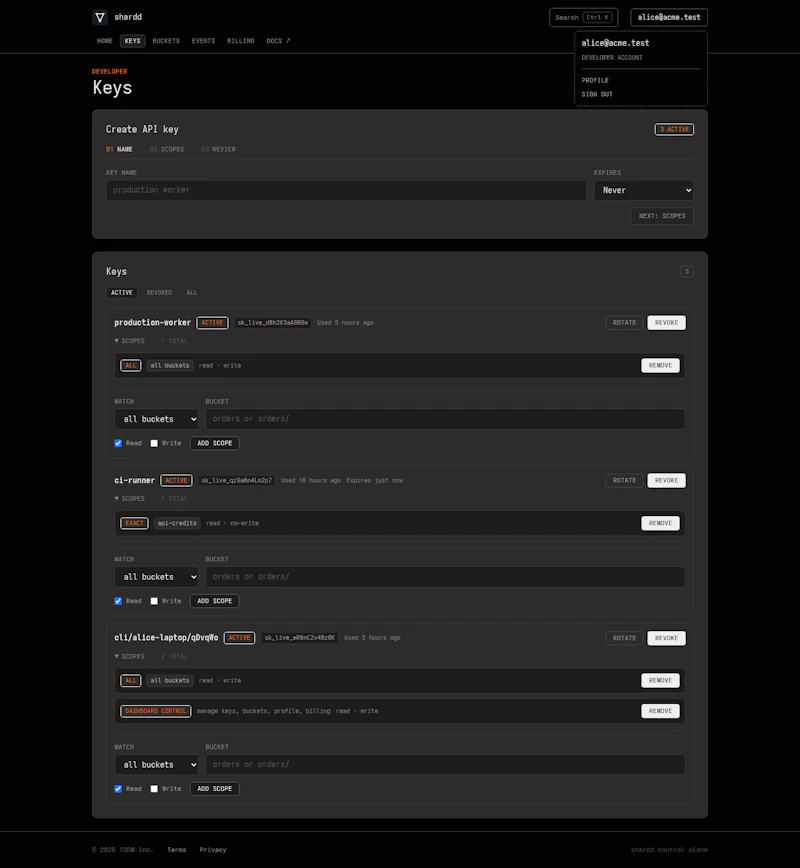800x868 pixels.
Task: Open the Expires dropdown
Action: coord(644,190)
